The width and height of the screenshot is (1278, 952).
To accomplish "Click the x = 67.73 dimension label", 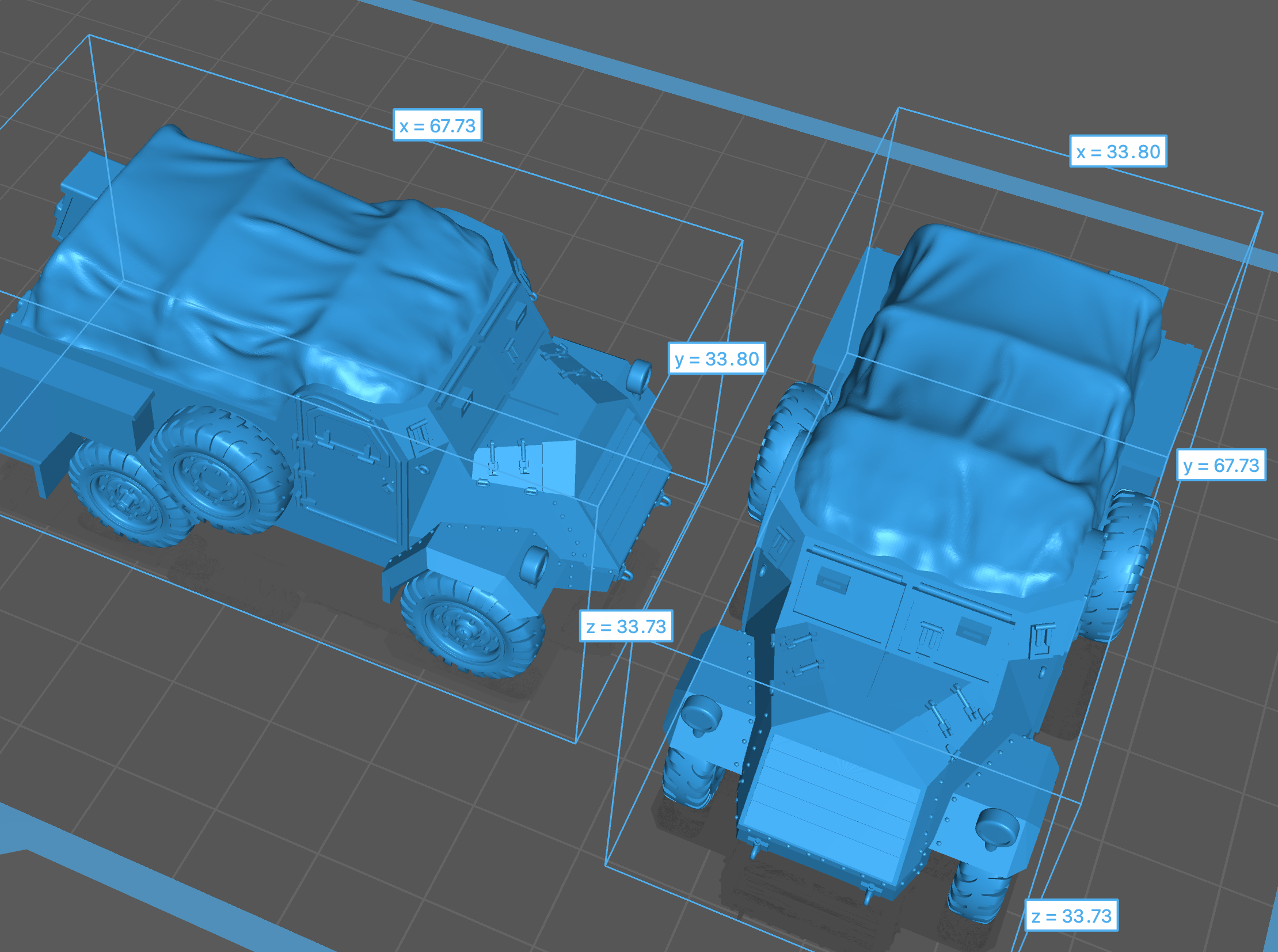I will coord(438,125).
